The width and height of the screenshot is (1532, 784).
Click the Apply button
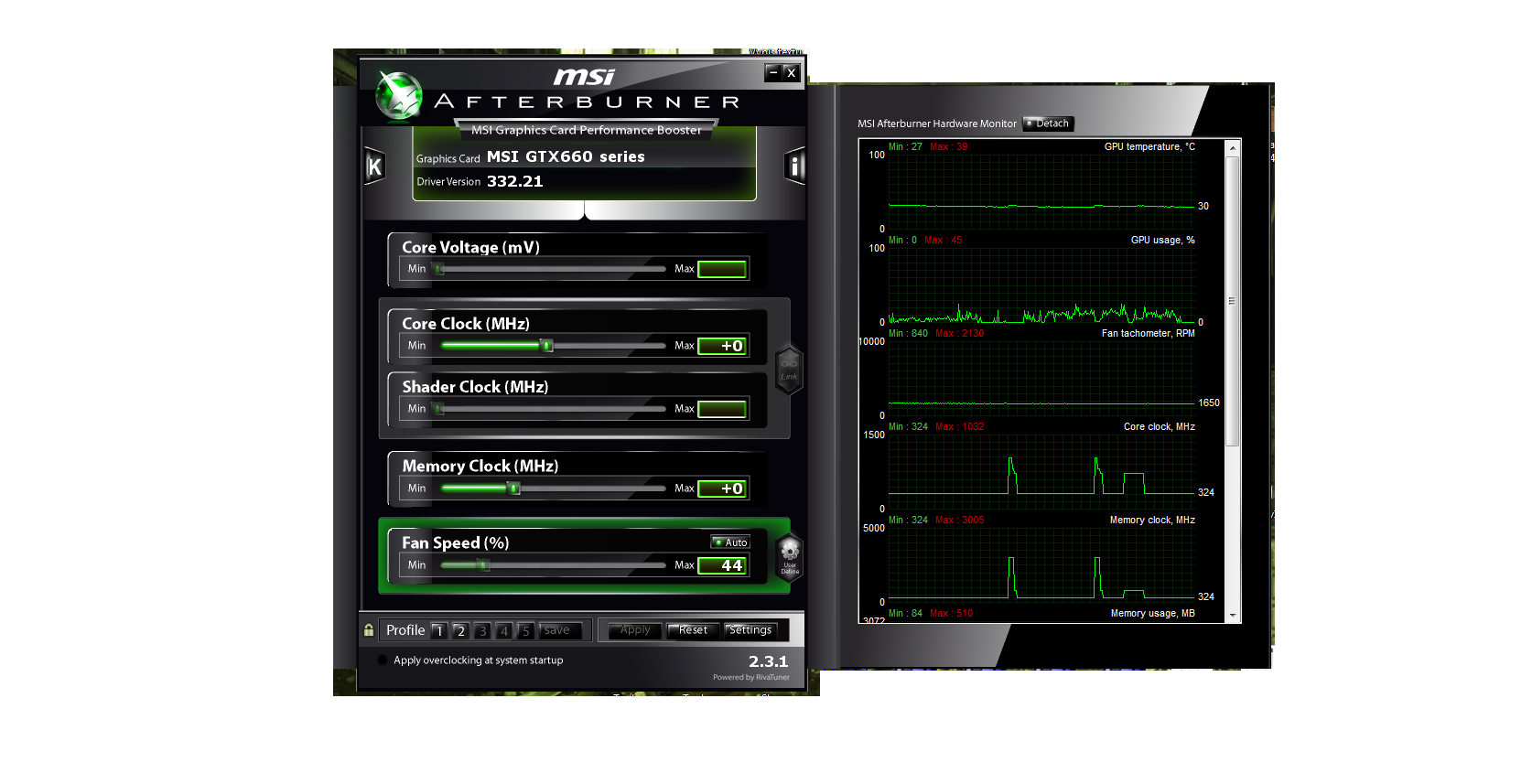[x=635, y=630]
